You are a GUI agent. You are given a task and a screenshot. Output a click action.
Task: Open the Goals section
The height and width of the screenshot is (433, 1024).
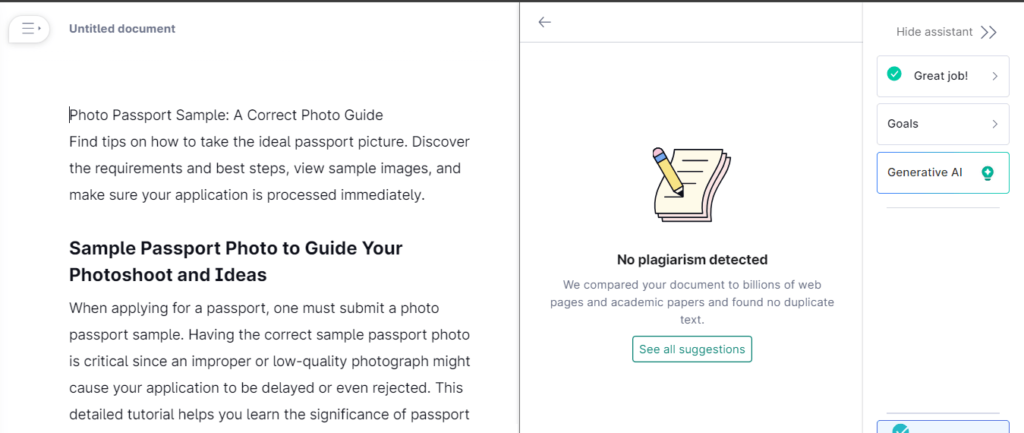click(903, 124)
